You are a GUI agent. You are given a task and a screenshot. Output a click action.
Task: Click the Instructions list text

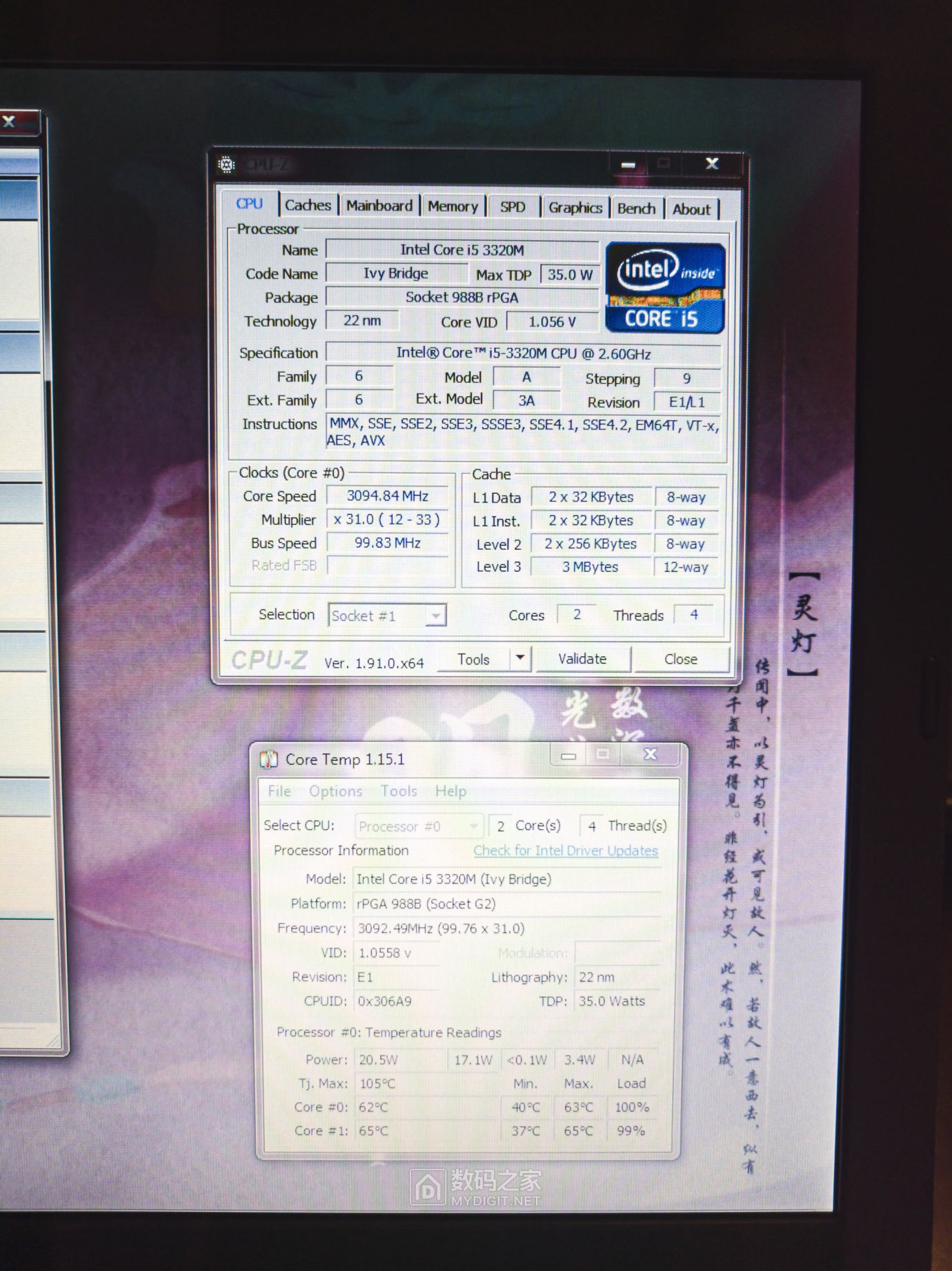(x=524, y=433)
